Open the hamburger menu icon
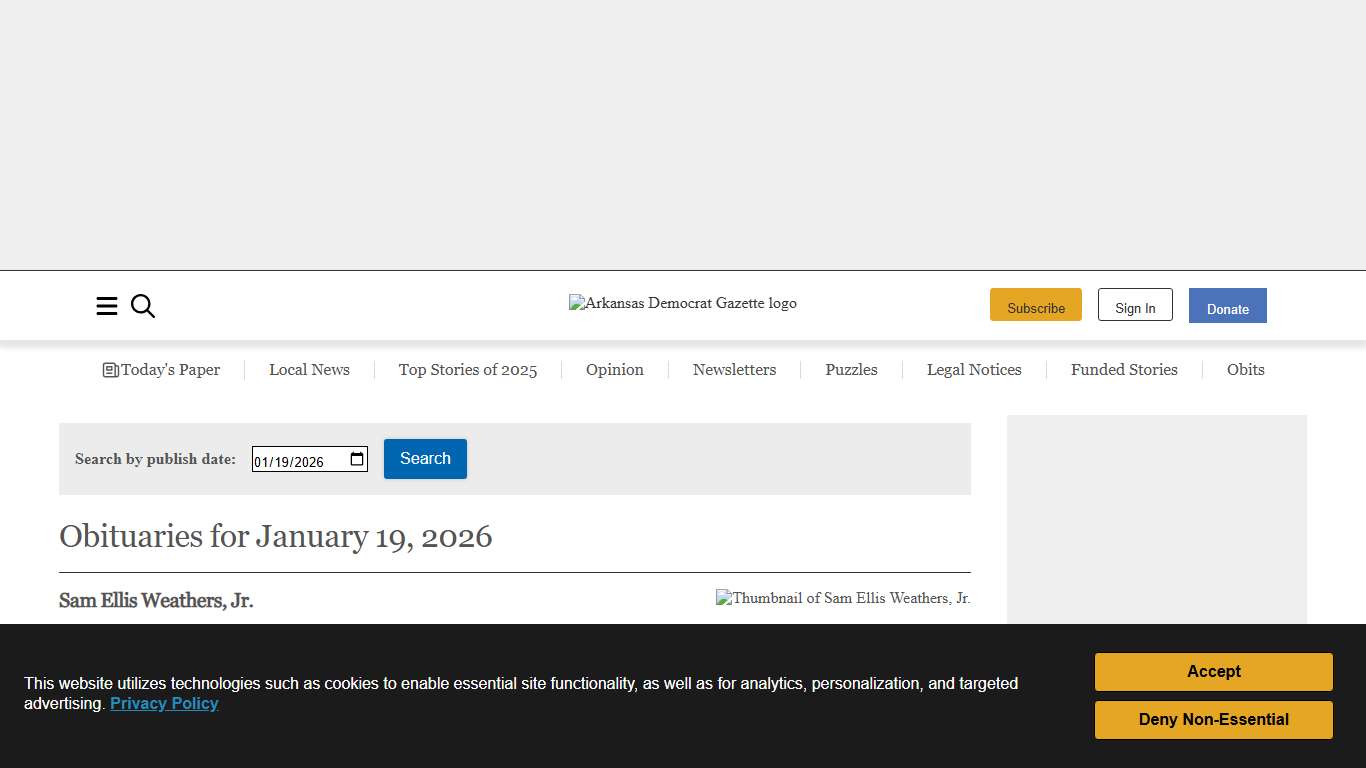The width and height of the screenshot is (1366, 768). pos(107,306)
